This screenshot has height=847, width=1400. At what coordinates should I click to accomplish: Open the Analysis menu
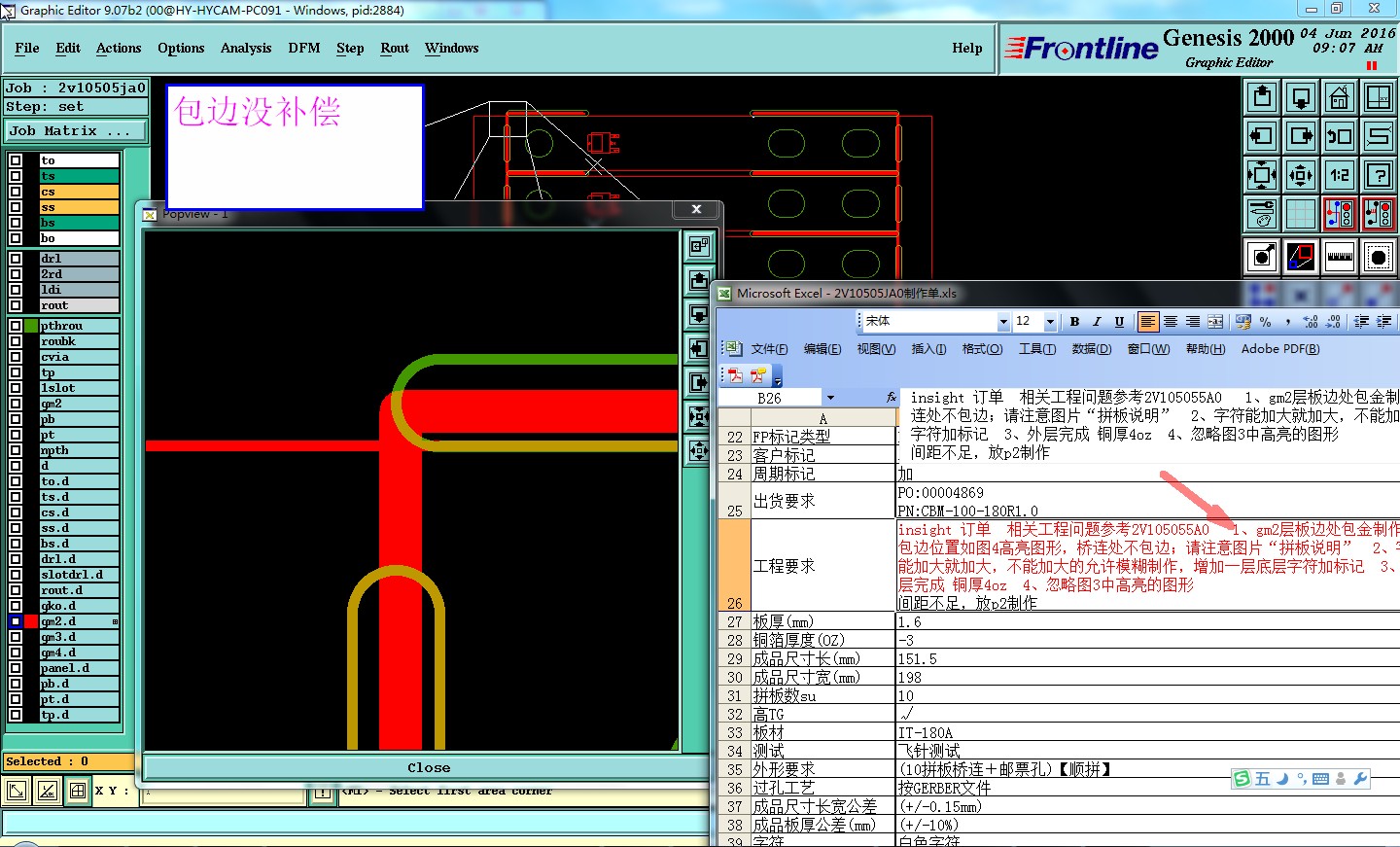pos(246,48)
